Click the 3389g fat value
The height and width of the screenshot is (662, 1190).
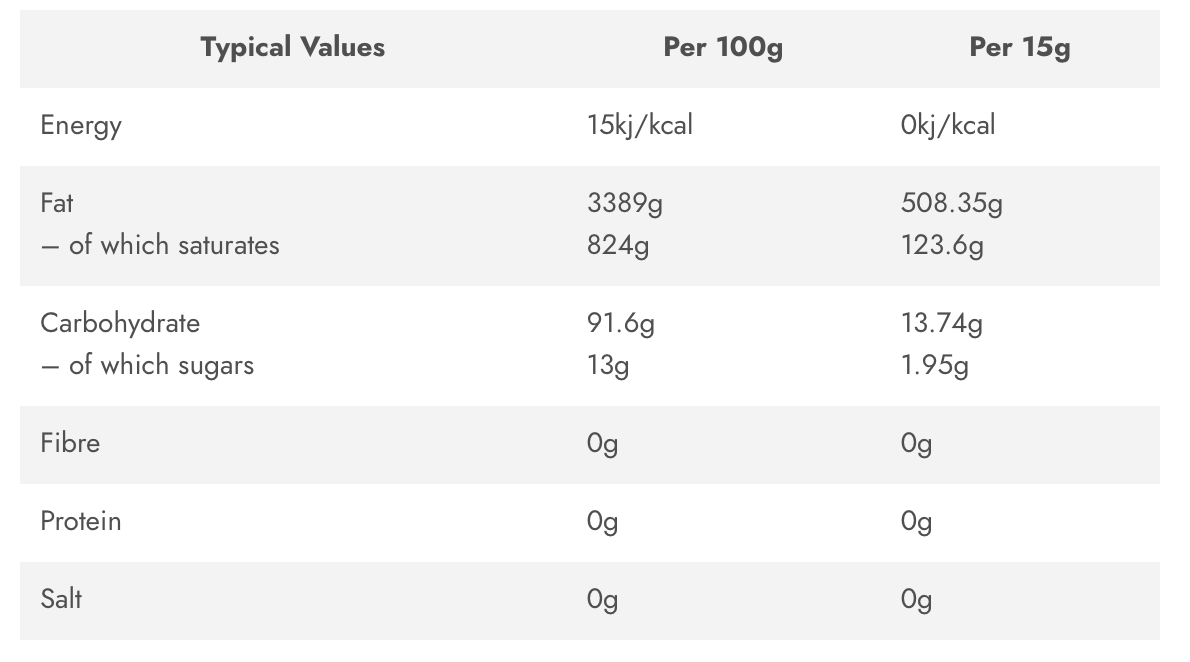click(x=625, y=203)
